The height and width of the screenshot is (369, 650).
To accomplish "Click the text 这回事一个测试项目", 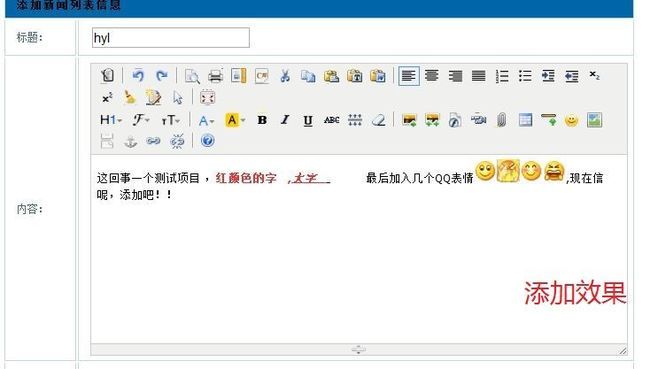I will point(148,178).
